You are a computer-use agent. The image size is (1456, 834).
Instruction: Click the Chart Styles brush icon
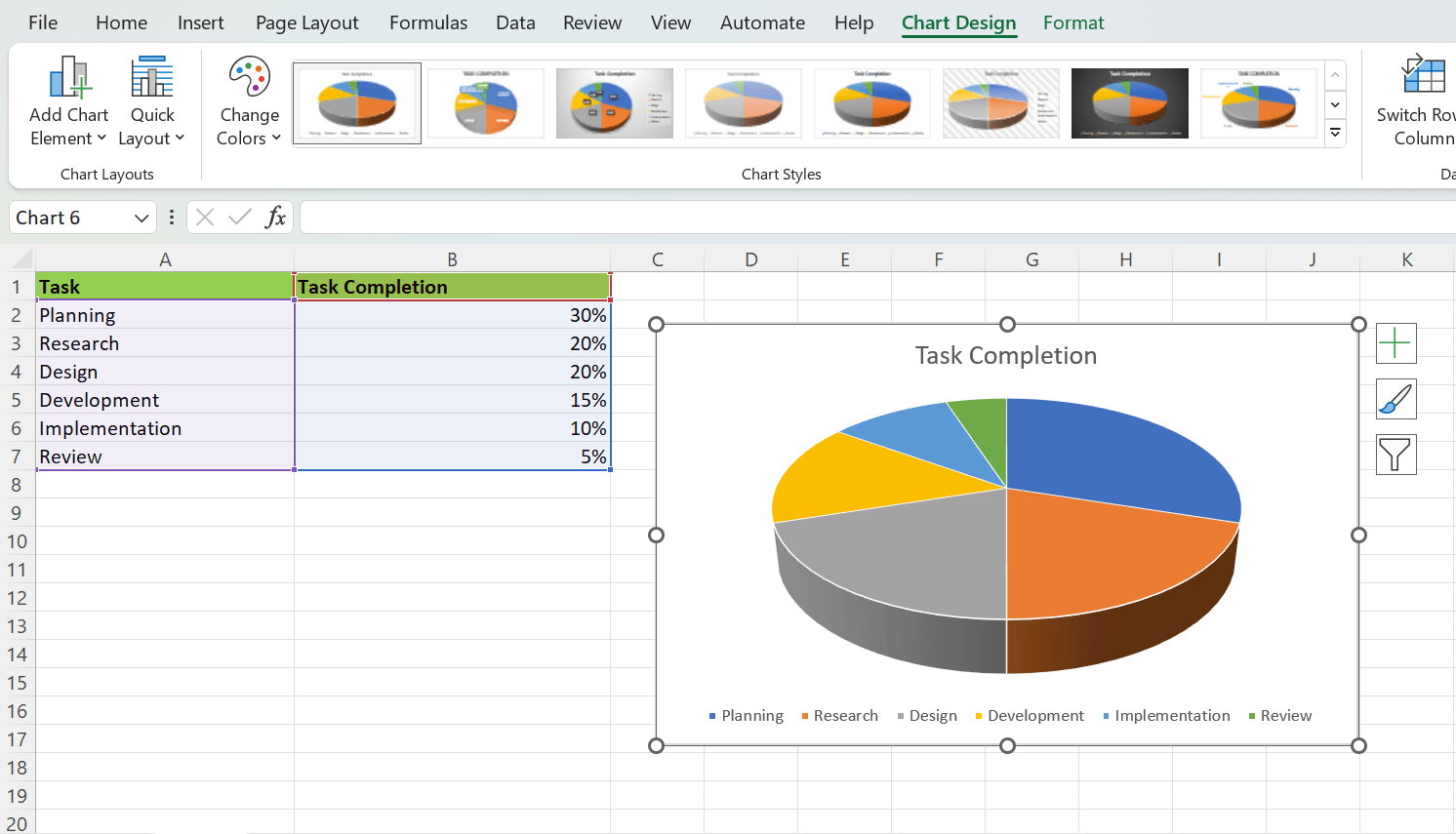(1395, 399)
